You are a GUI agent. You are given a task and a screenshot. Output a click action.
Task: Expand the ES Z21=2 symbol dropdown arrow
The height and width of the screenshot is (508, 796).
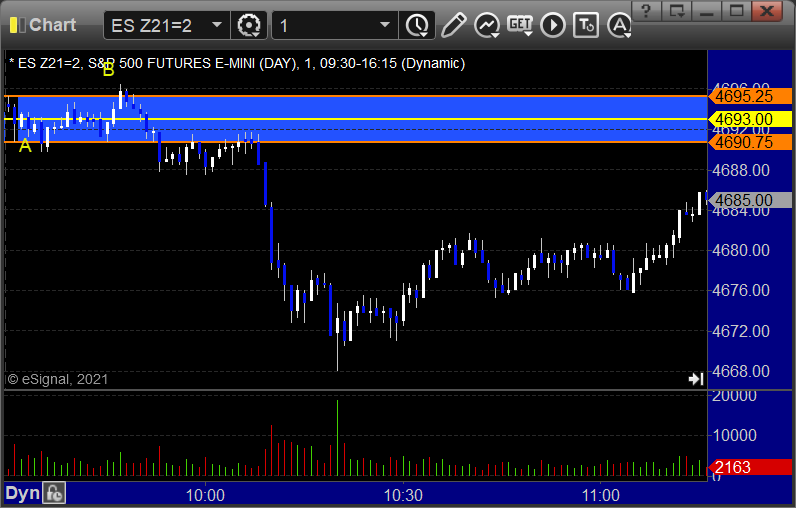click(217, 25)
